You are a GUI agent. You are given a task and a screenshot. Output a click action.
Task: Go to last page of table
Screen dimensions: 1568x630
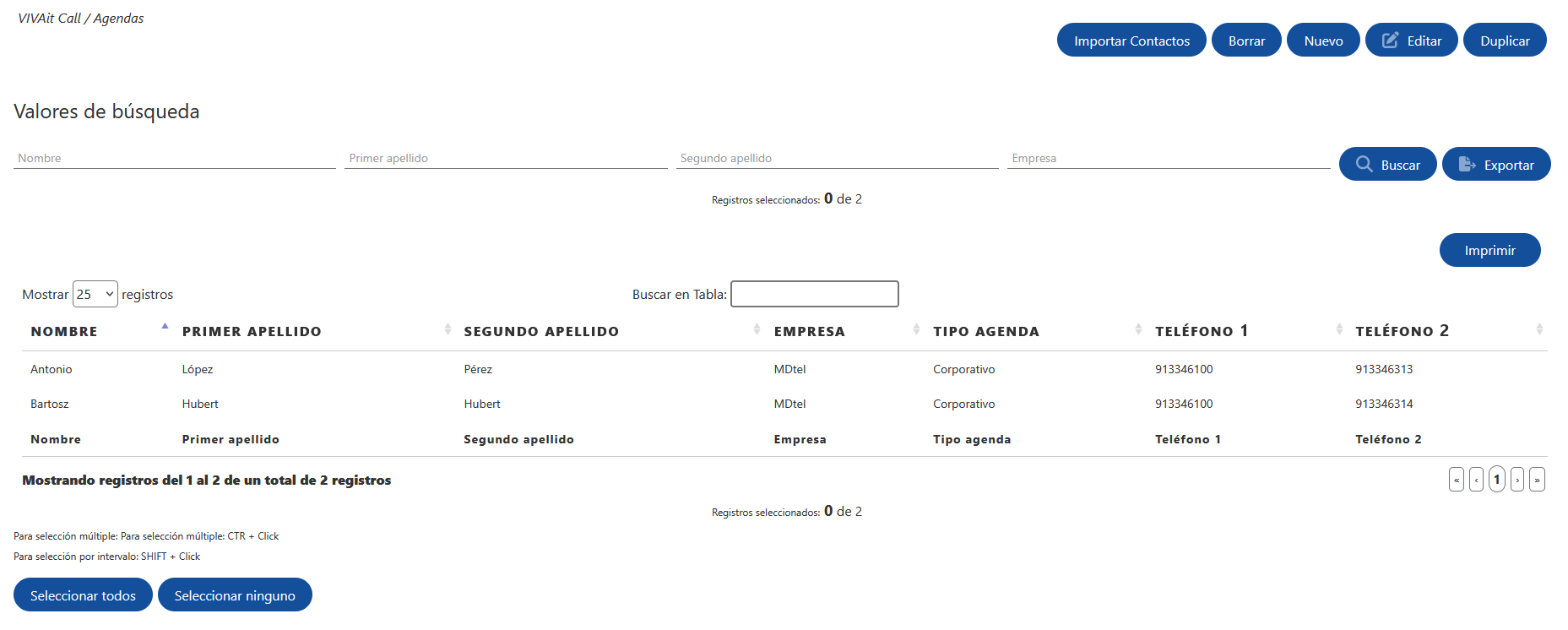pos(1537,480)
